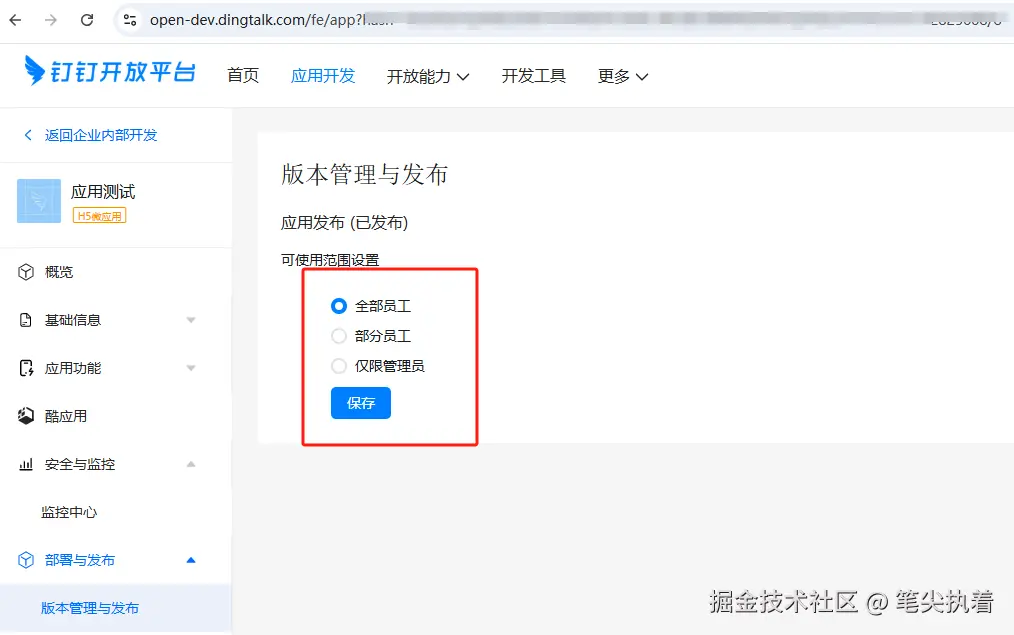
Task: Open the 安全与监控 section icon
Action: (23, 464)
